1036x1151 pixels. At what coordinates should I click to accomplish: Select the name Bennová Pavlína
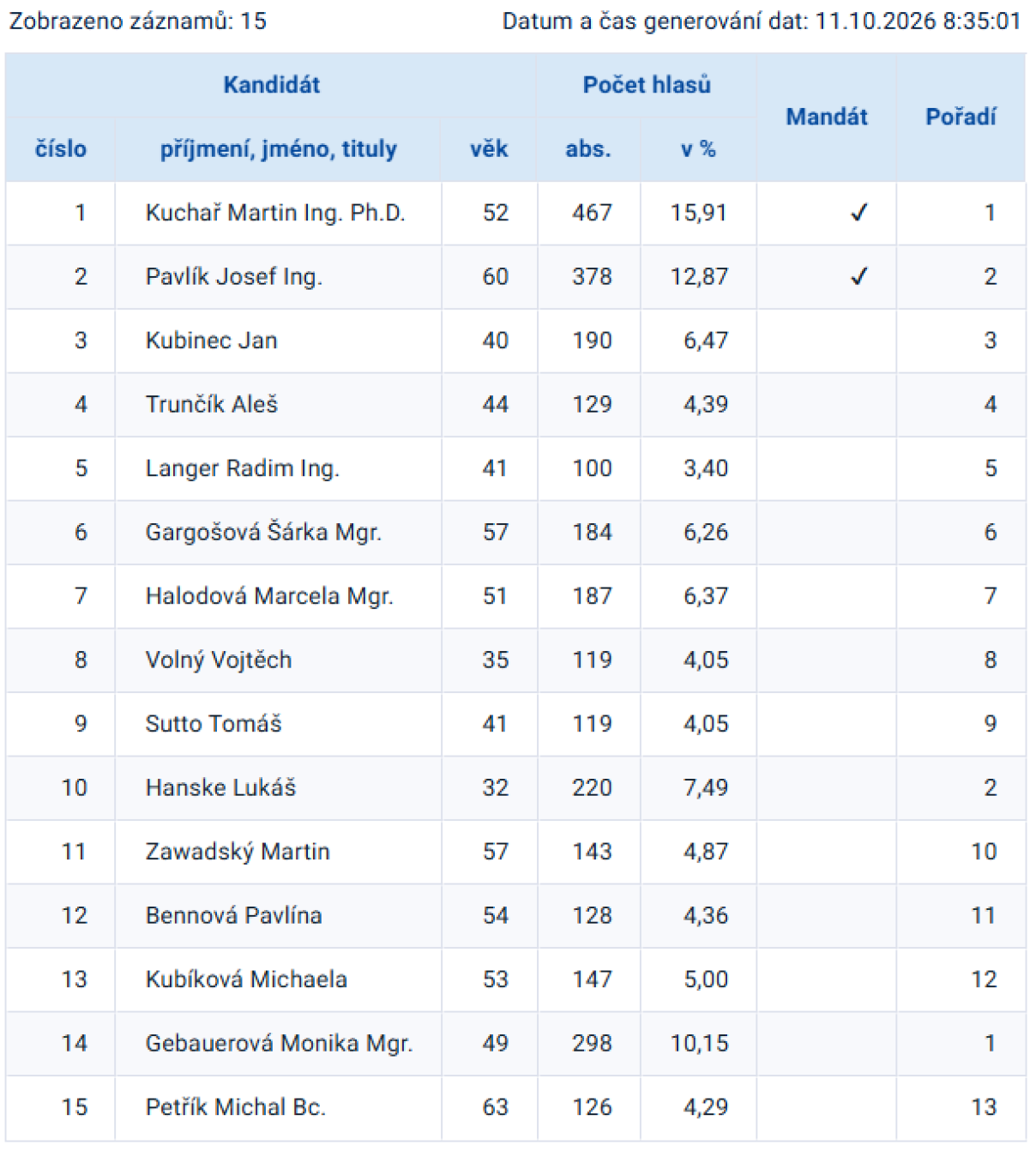234,915
